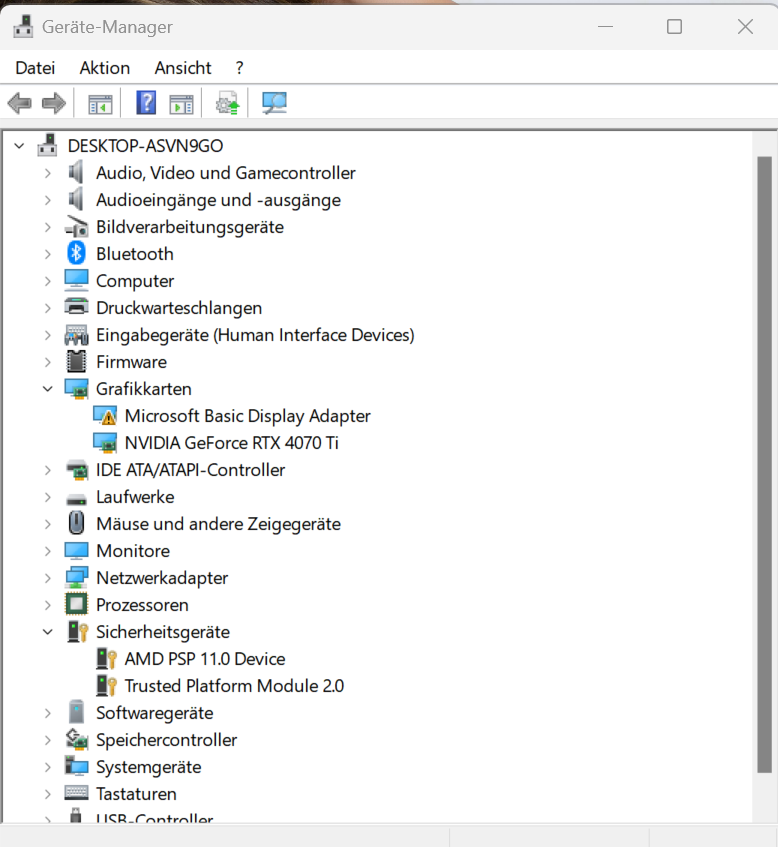The height and width of the screenshot is (847, 778).
Task: Click the processor icon beside Prozessoren
Action: (76, 604)
